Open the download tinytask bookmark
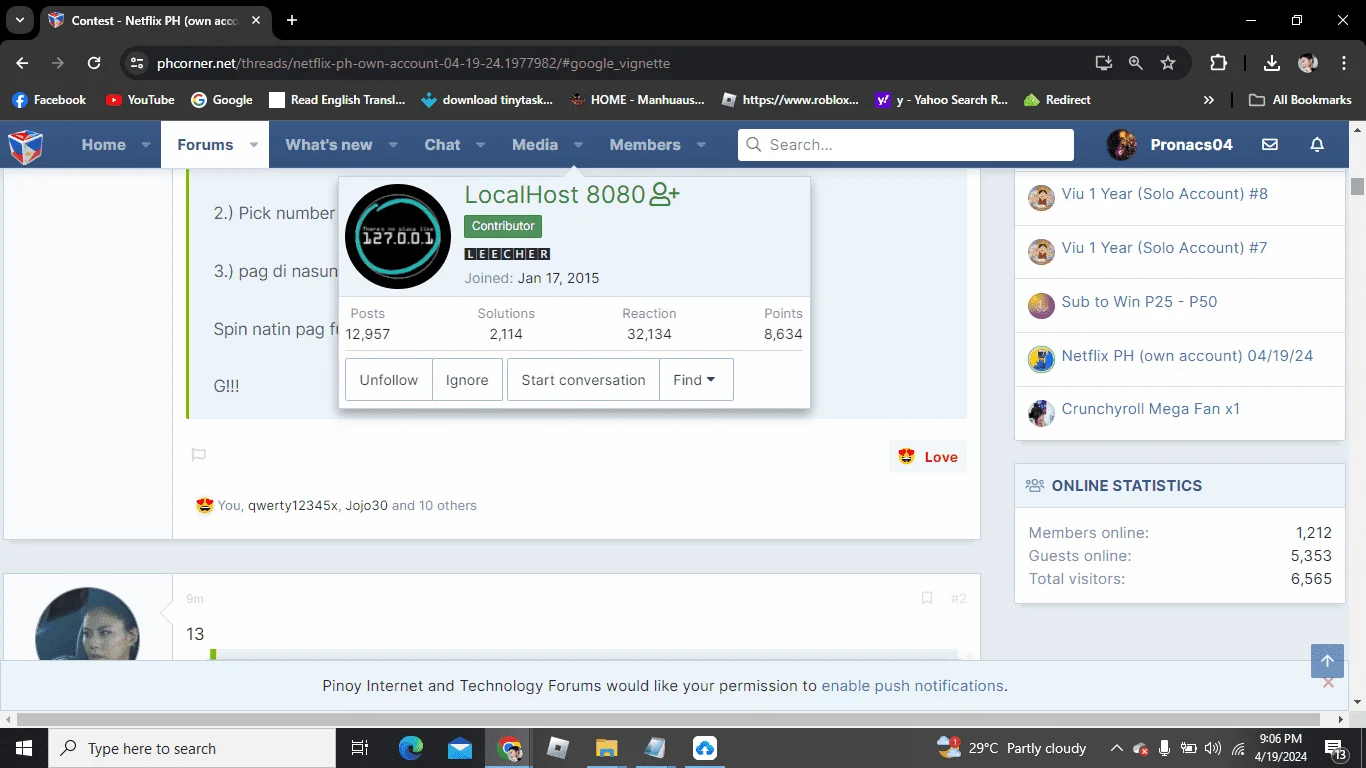This screenshot has width=1366, height=768. coord(487,100)
